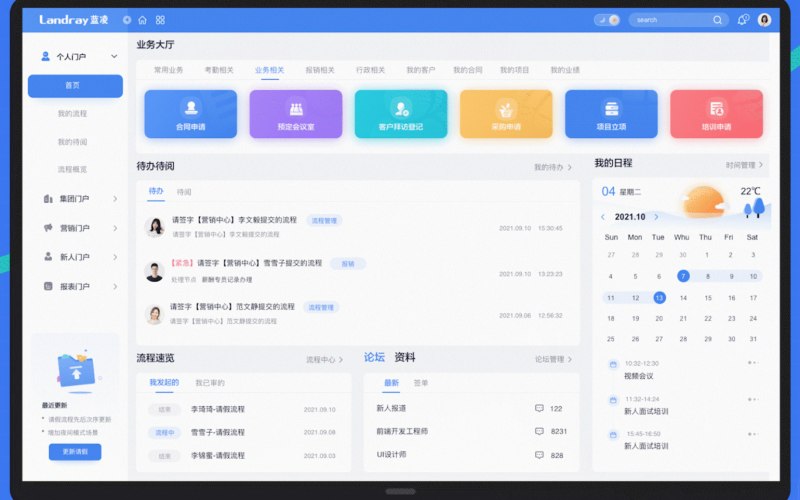Select the 我发起的 tab
Image resolution: width=800 pixels, height=500 pixels.
point(164,382)
